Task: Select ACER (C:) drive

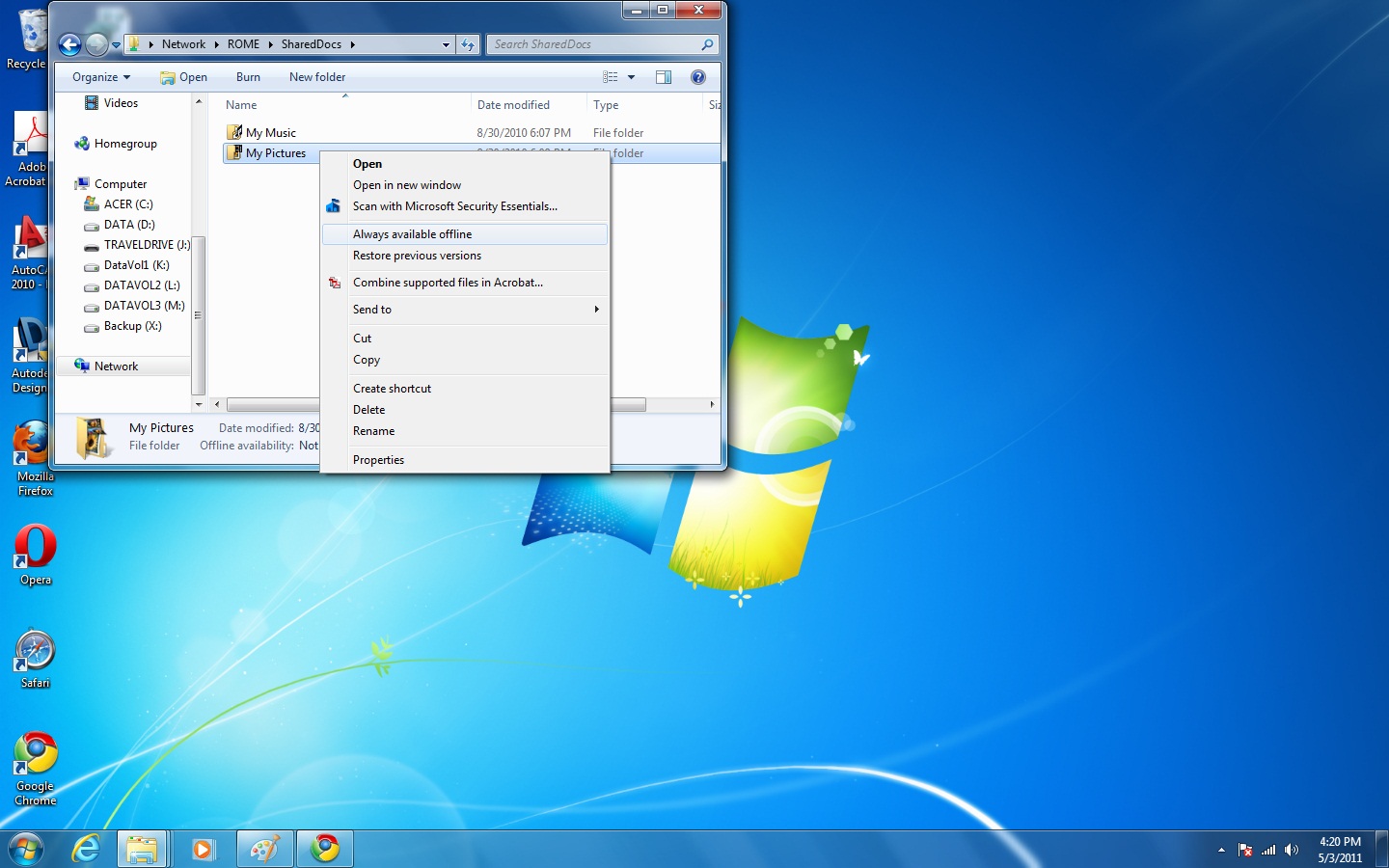Action: tap(119, 204)
